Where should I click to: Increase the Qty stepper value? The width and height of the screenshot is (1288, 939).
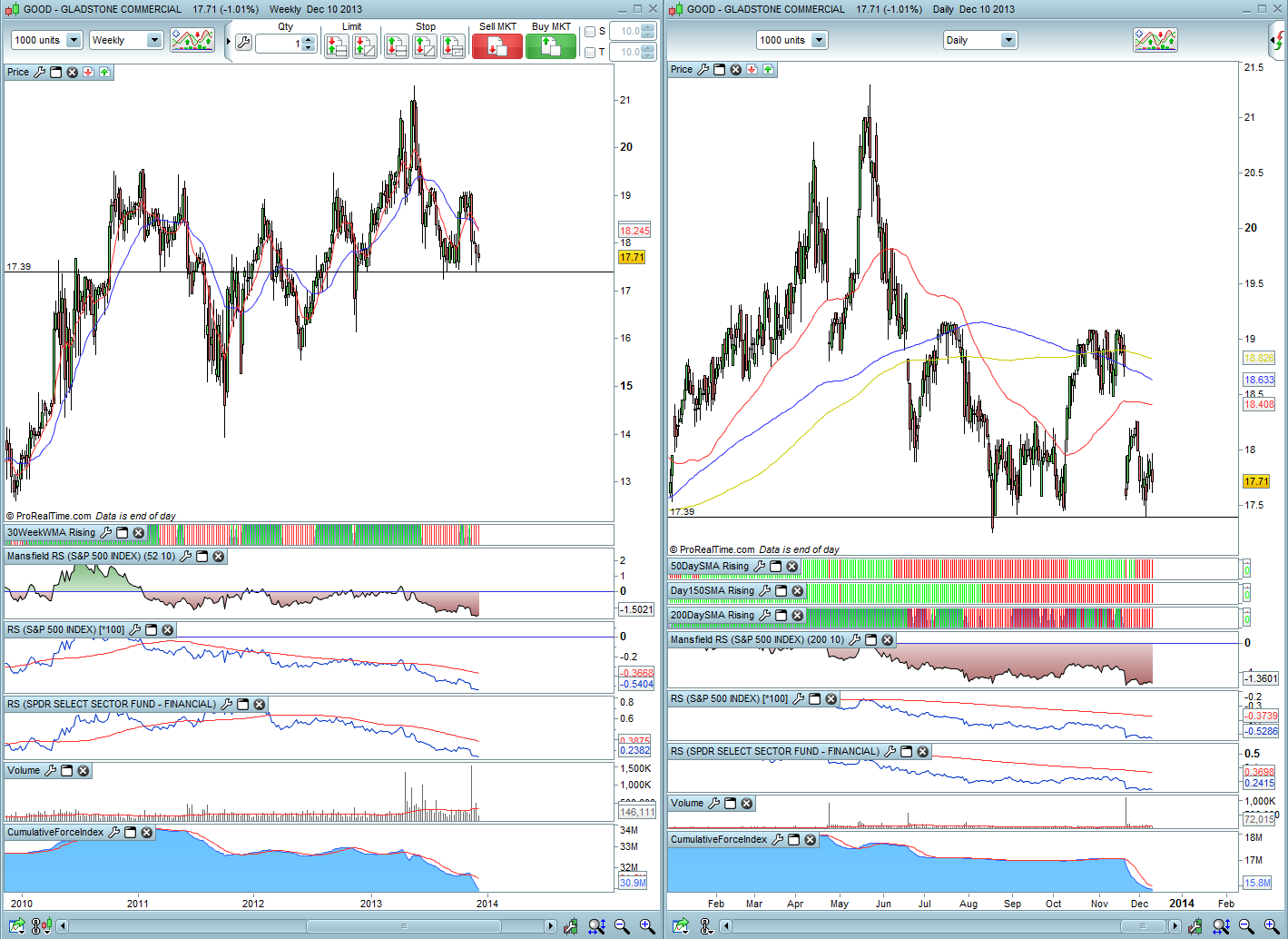point(309,39)
